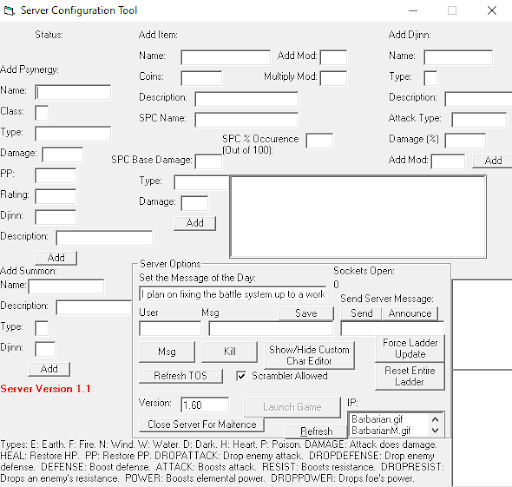This screenshot has width=512, height=487.
Task: Click Show/Hide Custom Char Editor button
Action: tap(309, 355)
